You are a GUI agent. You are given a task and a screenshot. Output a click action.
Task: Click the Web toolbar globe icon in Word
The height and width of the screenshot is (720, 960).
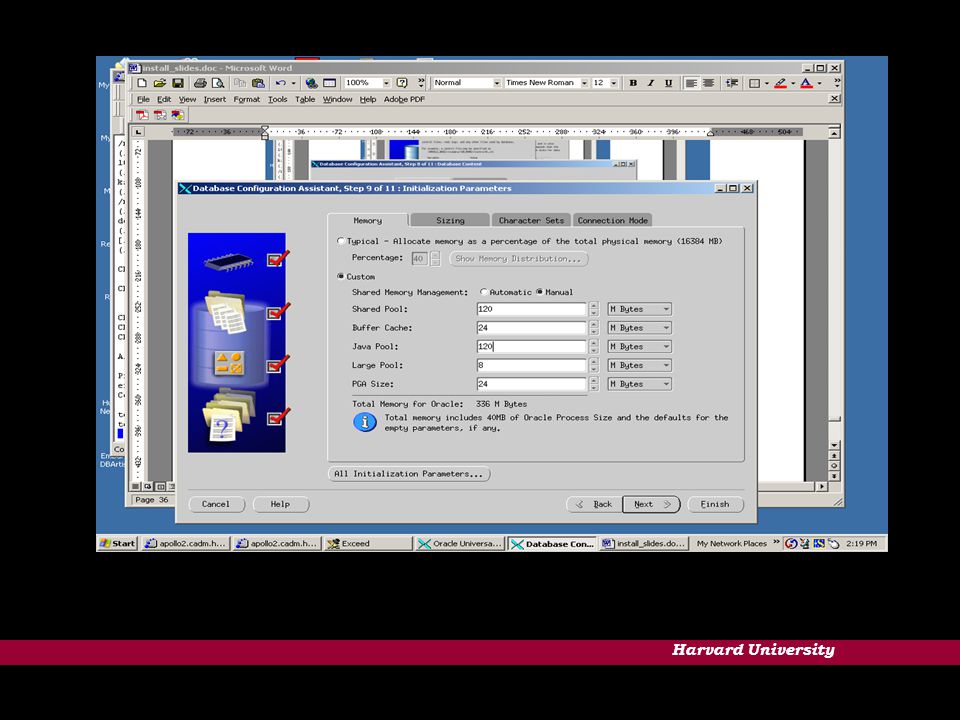312,83
